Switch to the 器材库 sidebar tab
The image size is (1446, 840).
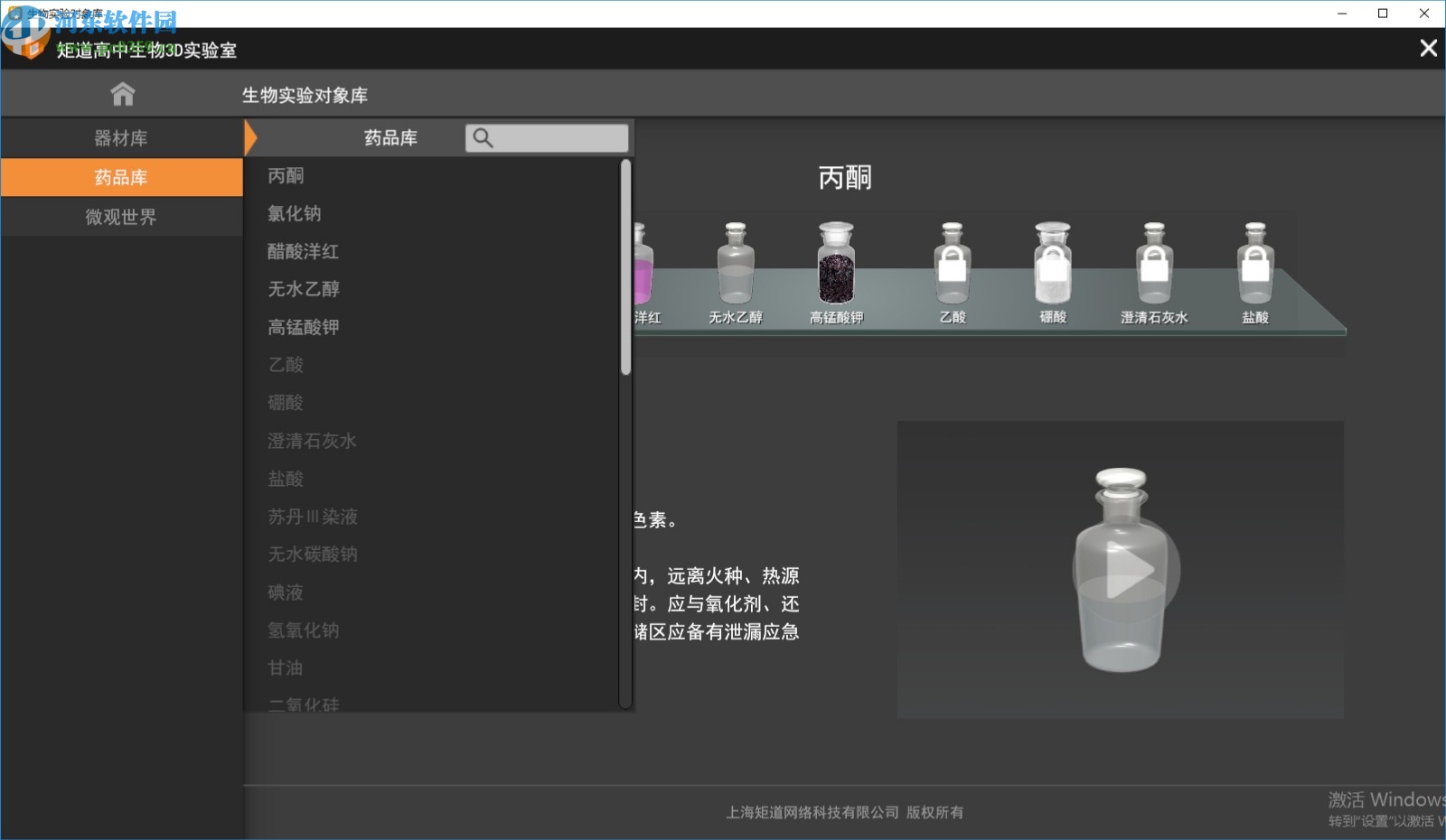122,137
